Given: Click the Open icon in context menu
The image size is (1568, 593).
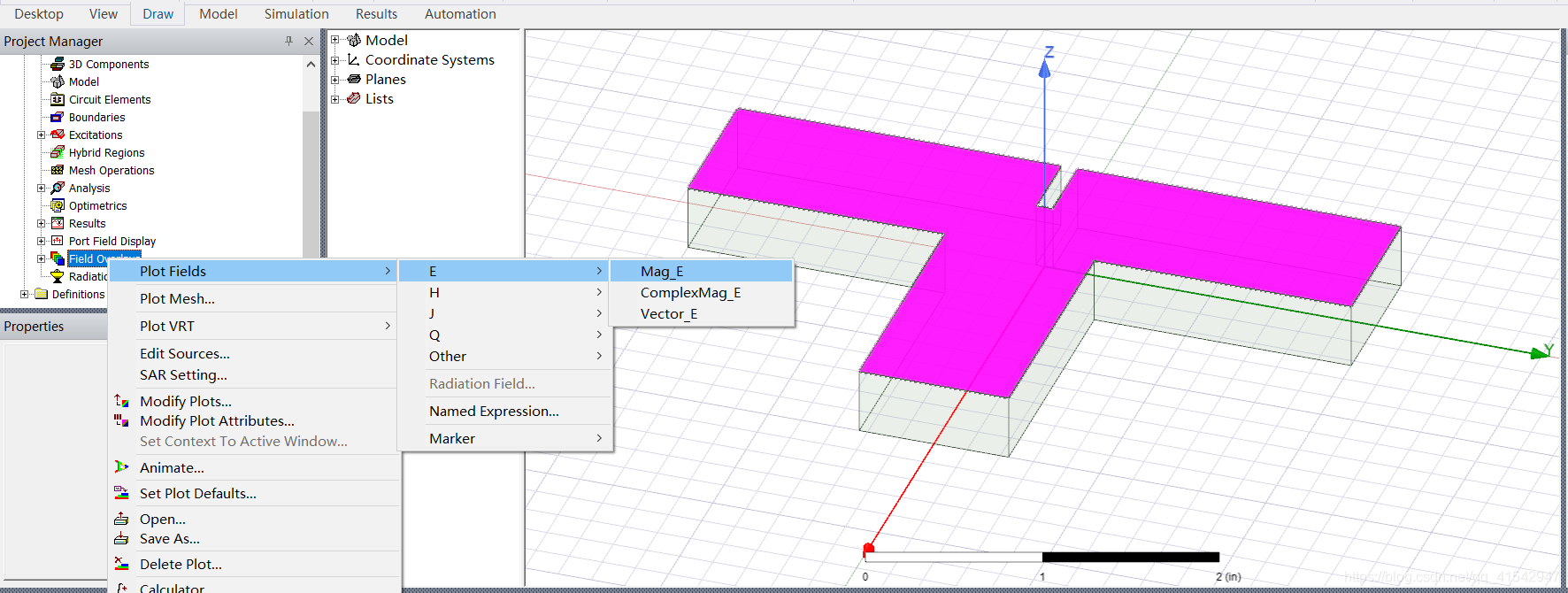Looking at the screenshot, I should 121,519.
